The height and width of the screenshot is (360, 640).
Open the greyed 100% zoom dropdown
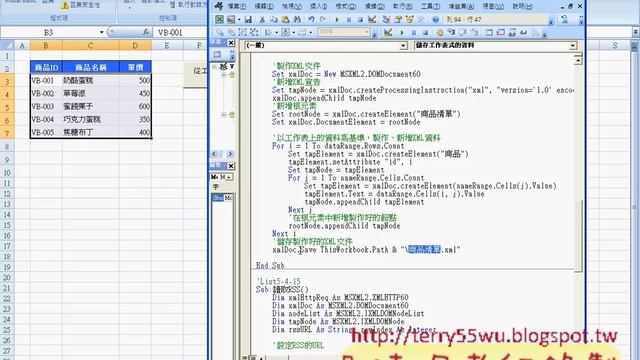click(367, 32)
